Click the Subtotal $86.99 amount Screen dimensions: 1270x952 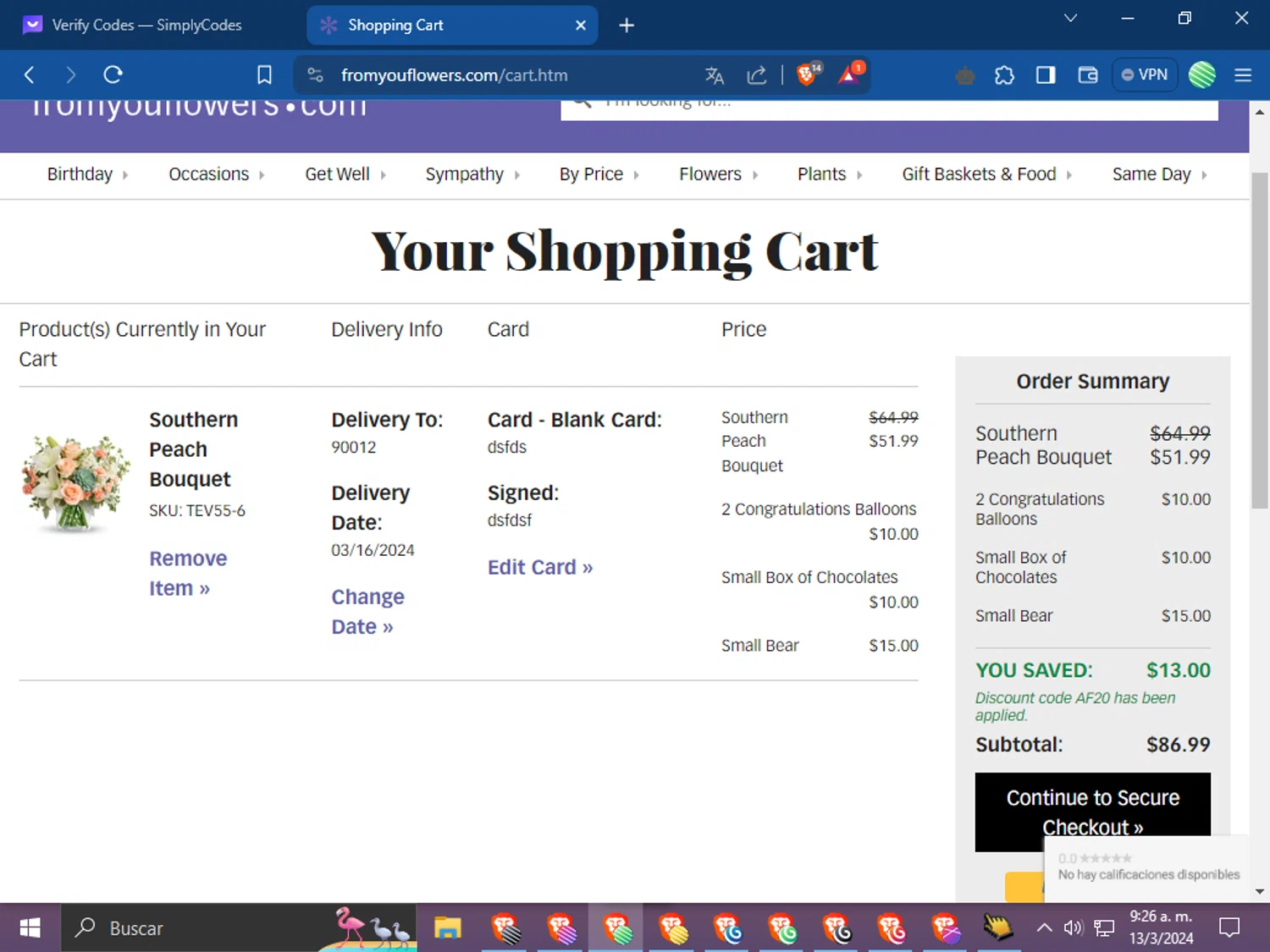pyautogui.click(x=1178, y=745)
